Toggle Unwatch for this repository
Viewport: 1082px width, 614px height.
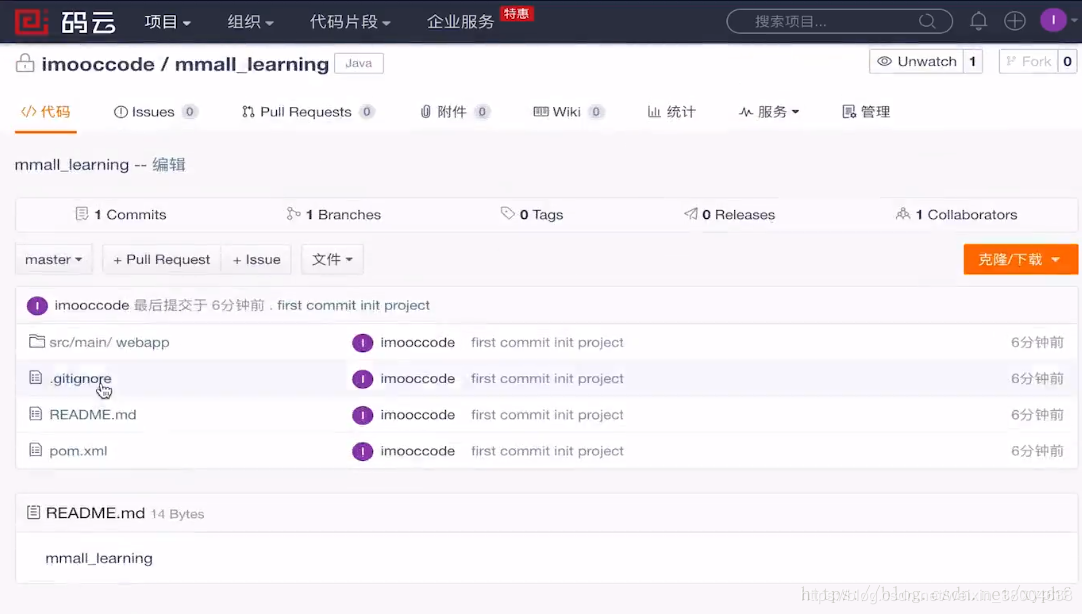point(916,61)
